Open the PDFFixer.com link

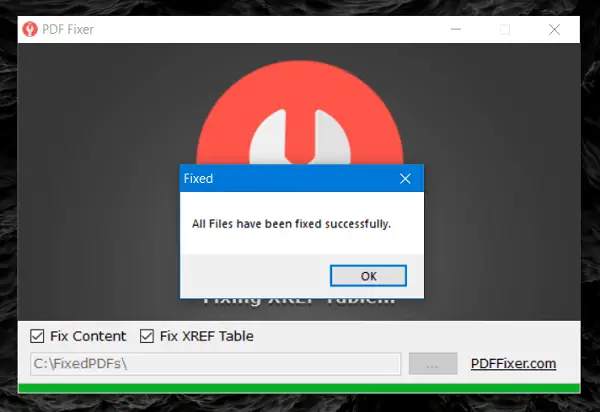pyautogui.click(x=513, y=363)
